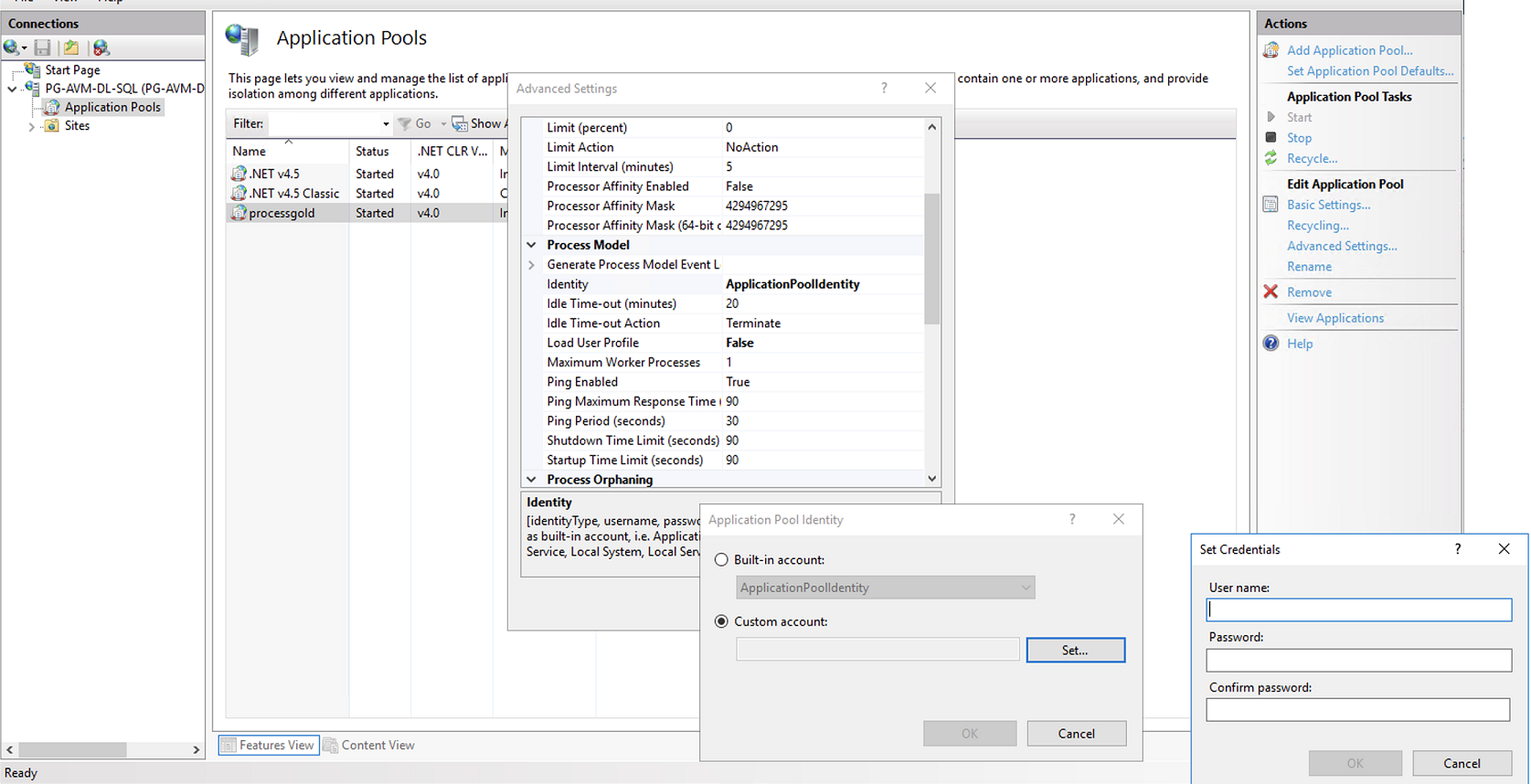Open the Recycling... action link
1531x784 pixels.
coord(1317,225)
